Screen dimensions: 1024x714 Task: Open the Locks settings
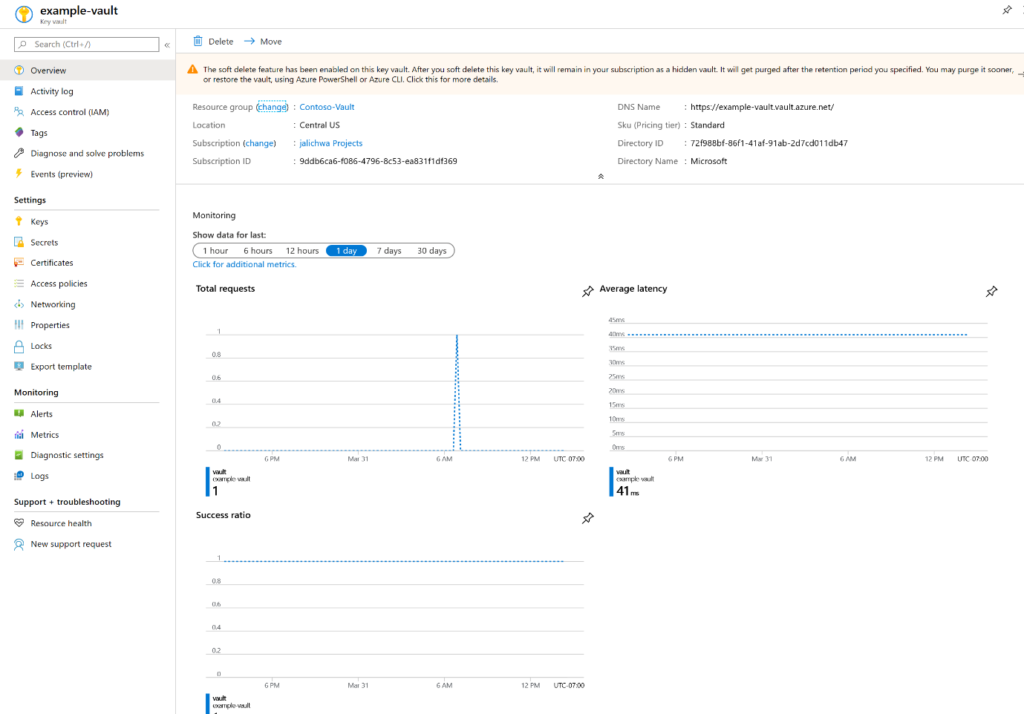(42, 345)
